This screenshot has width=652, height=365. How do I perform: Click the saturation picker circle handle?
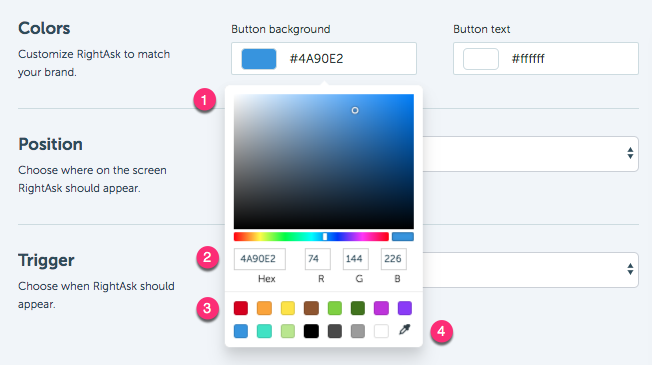(x=355, y=110)
